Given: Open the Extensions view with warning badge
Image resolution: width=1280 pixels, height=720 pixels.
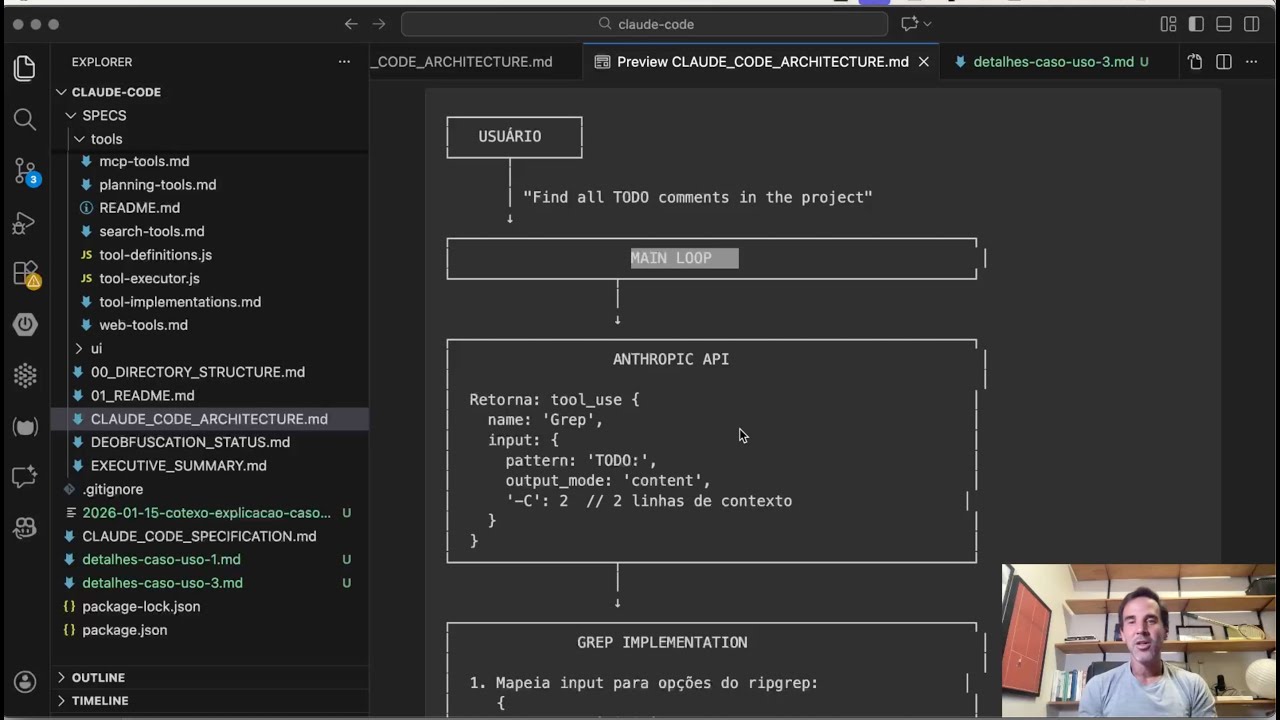Looking at the screenshot, I should [25, 273].
